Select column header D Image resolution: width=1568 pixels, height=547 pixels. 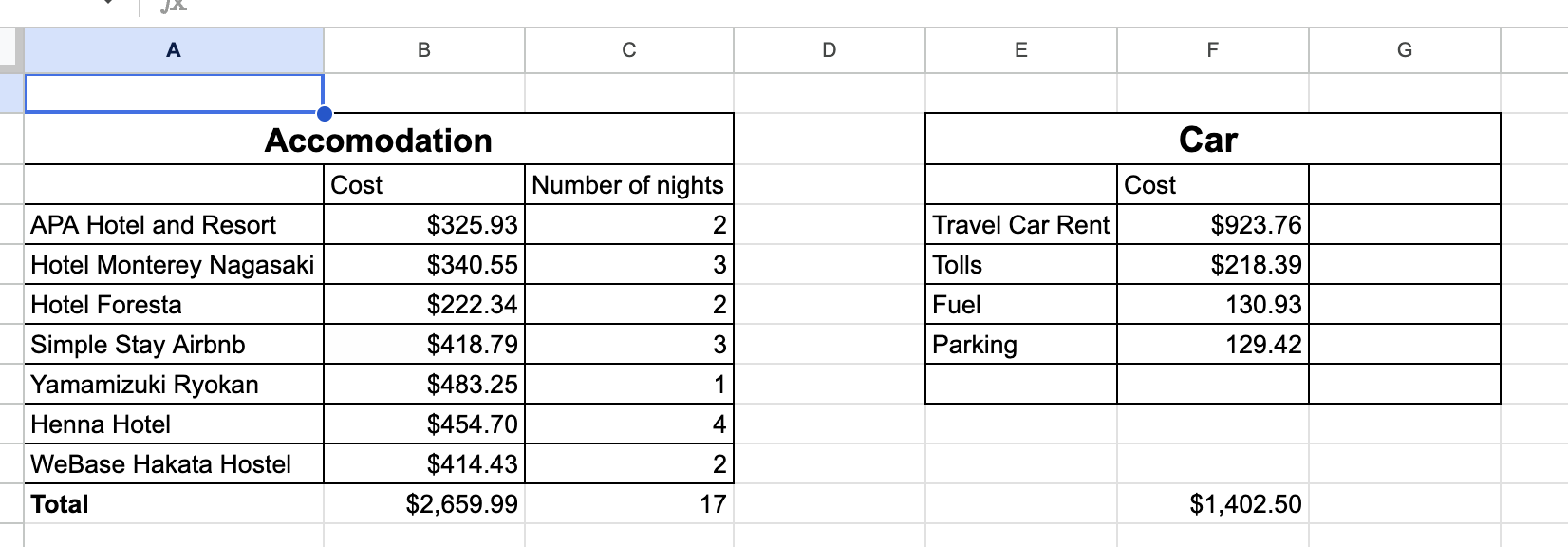tap(831, 50)
